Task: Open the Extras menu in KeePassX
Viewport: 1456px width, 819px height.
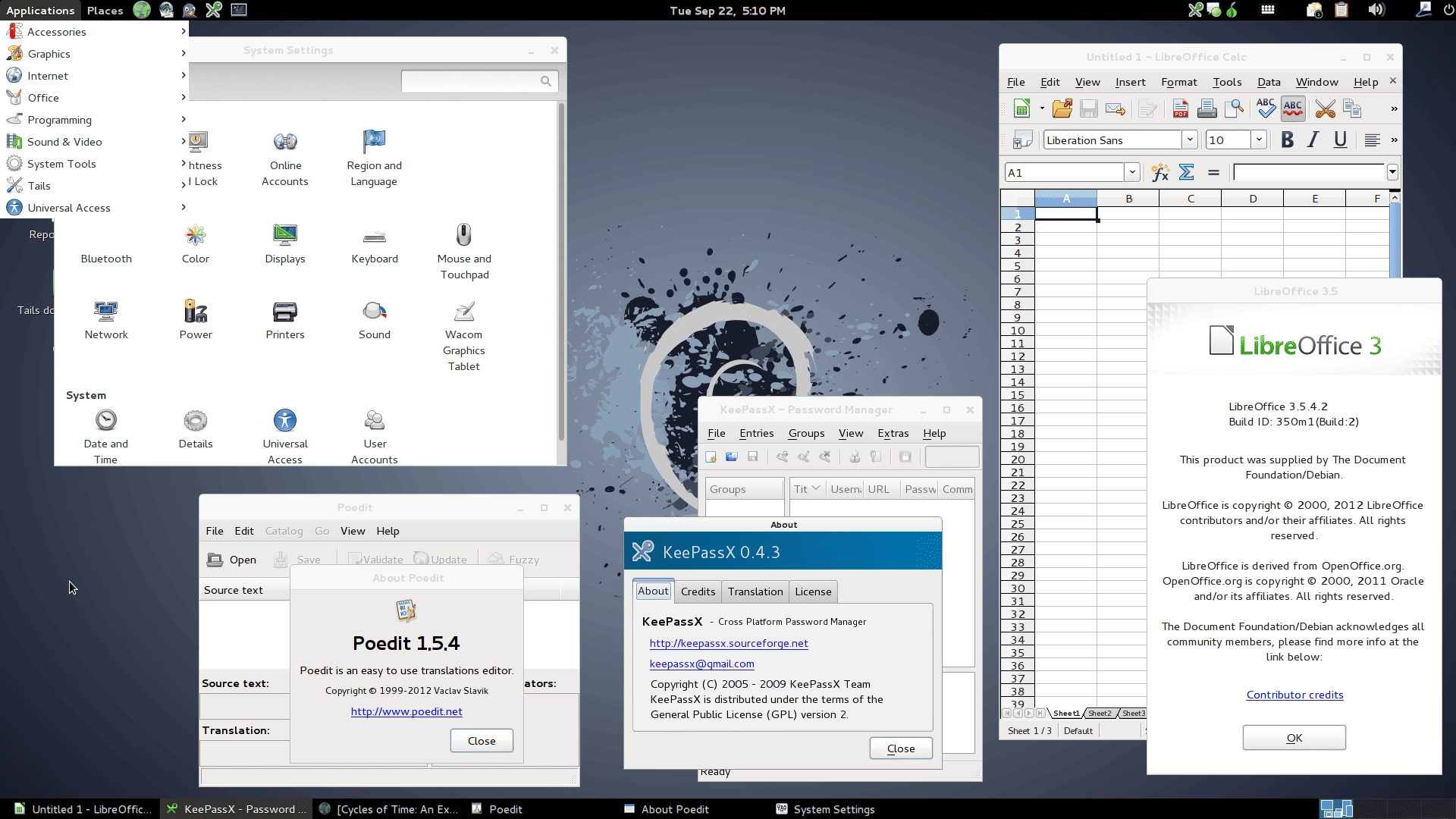Action: point(893,433)
